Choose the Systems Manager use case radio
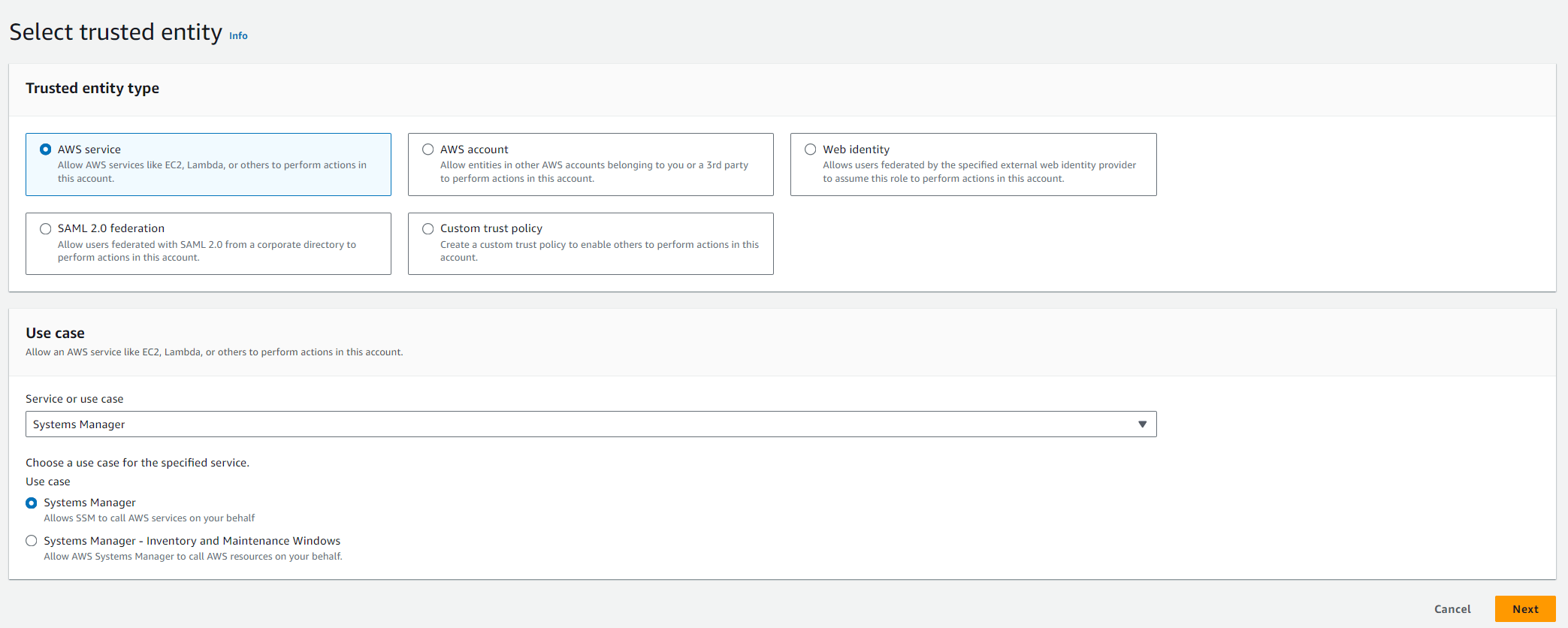 32,503
